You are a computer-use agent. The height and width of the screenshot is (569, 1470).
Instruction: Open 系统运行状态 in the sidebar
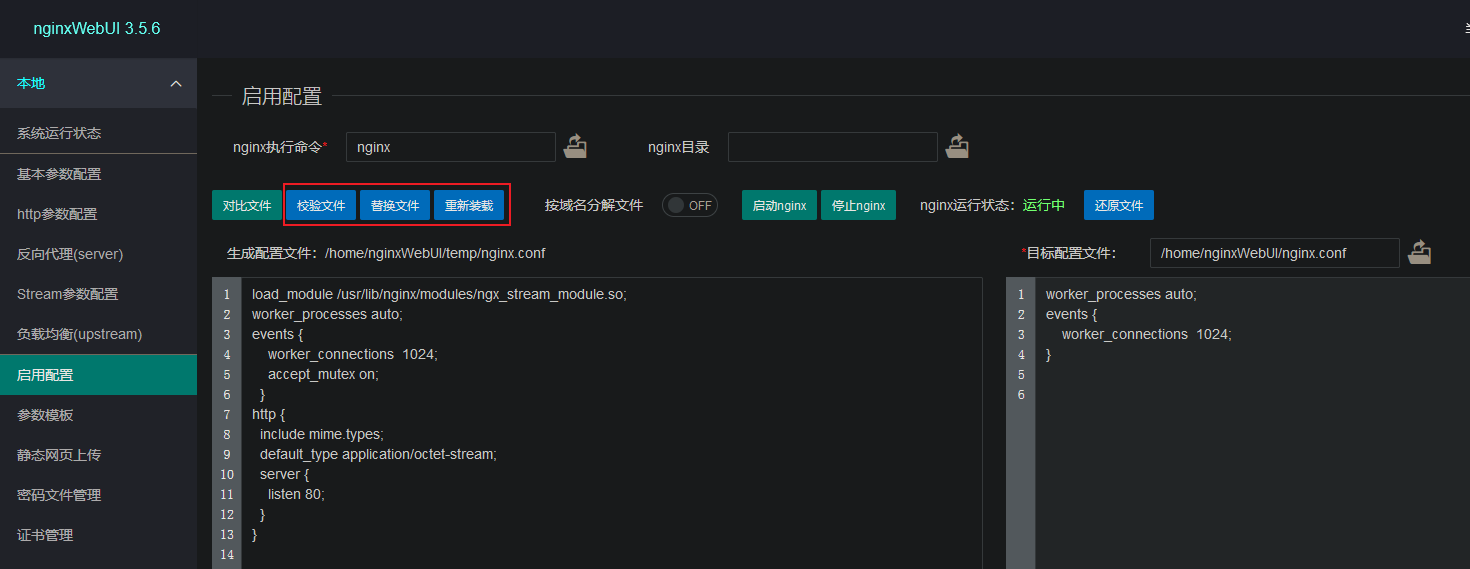pos(59,133)
